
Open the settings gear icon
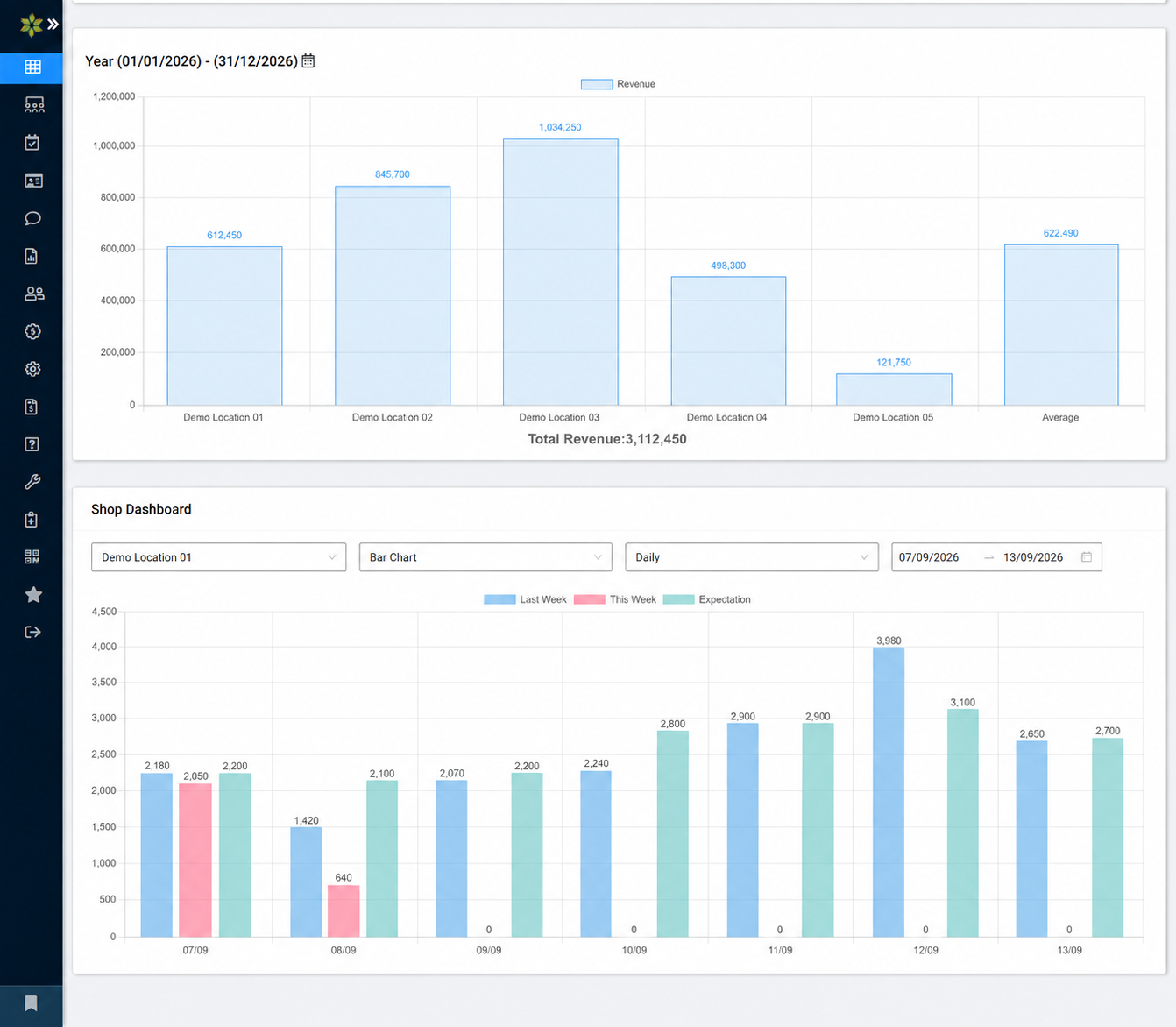pos(32,369)
